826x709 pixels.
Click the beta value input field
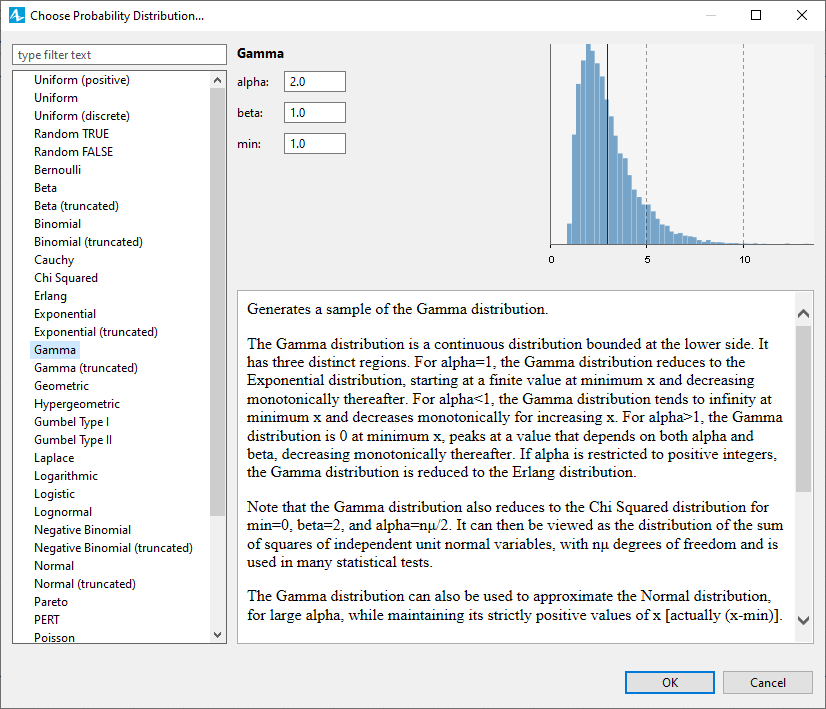point(315,113)
